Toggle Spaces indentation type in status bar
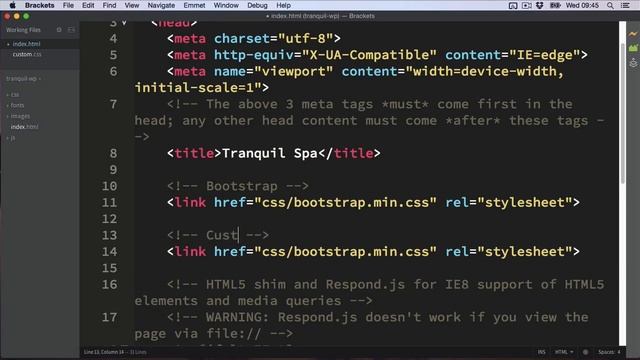 pos(607,352)
